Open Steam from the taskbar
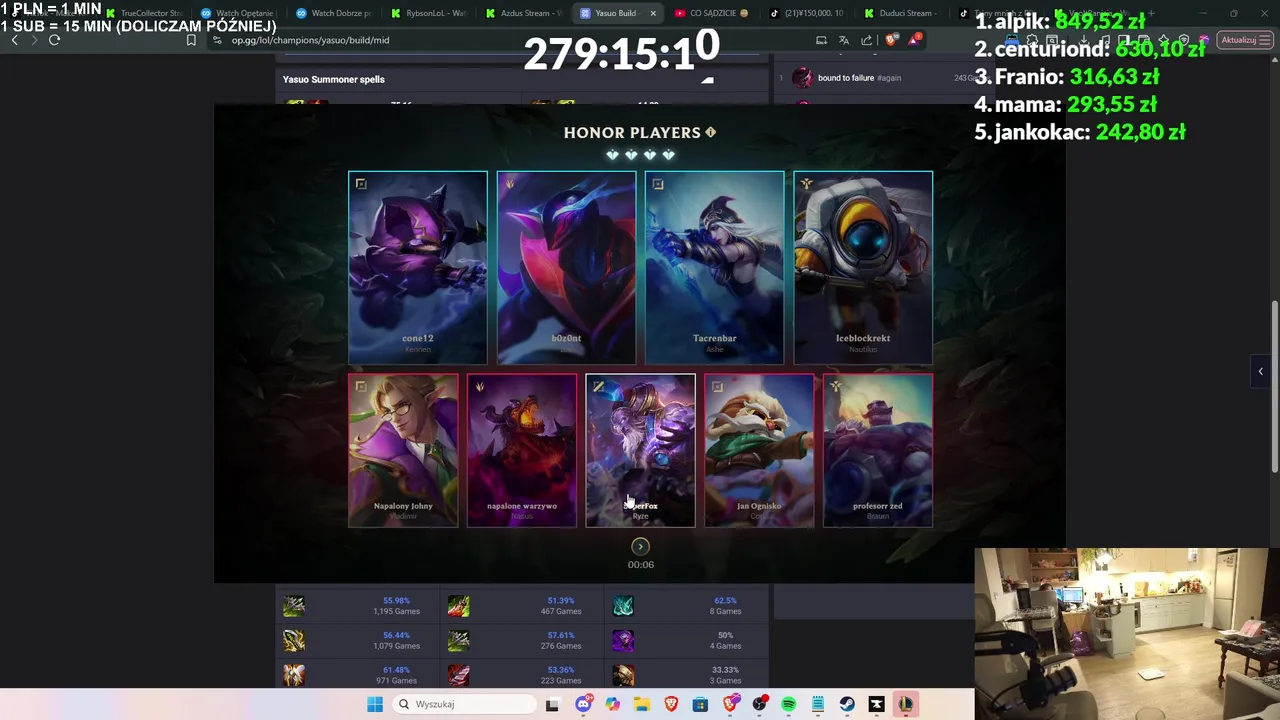 click(x=847, y=704)
